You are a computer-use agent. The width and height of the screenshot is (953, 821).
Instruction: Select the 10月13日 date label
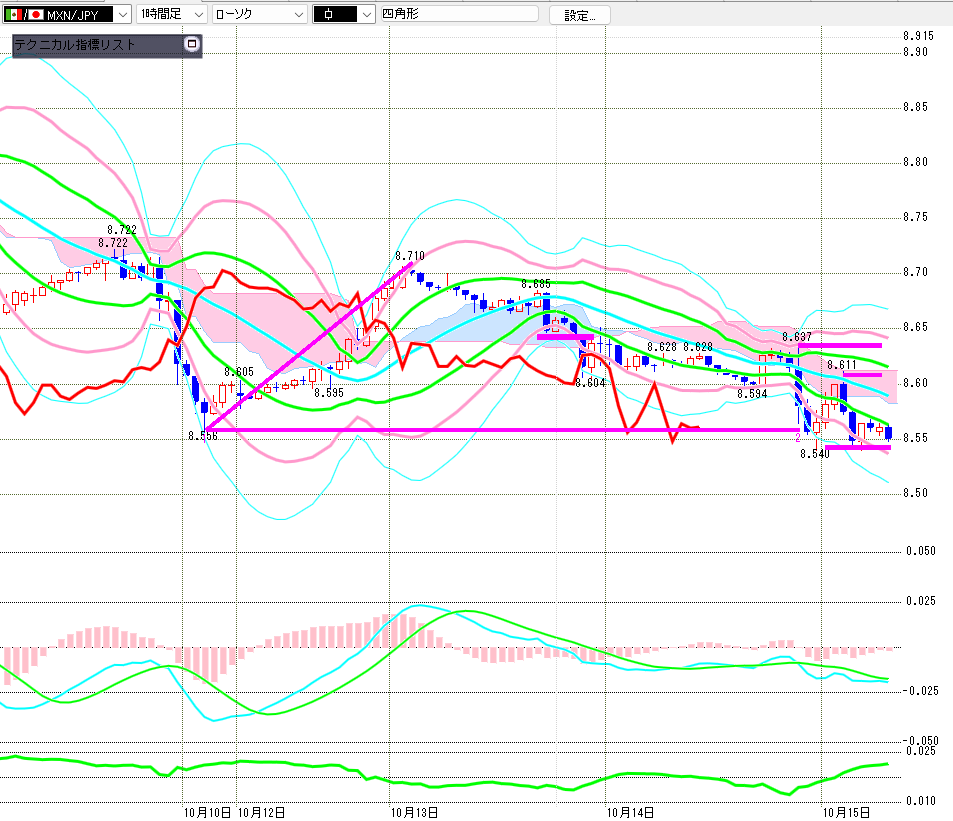click(415, 812)
